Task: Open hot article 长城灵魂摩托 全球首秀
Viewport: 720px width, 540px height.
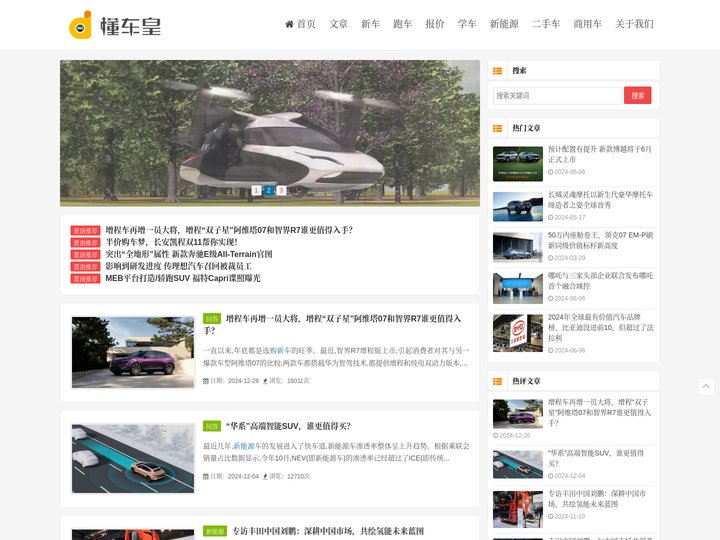Action: [600, 200]
